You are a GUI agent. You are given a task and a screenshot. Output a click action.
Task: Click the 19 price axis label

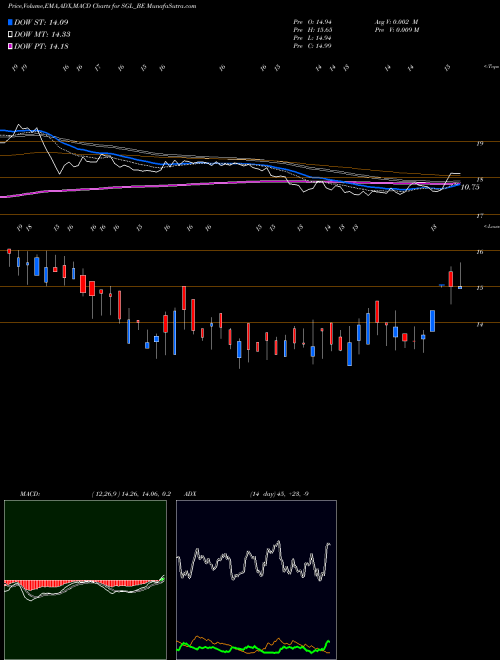479,144
